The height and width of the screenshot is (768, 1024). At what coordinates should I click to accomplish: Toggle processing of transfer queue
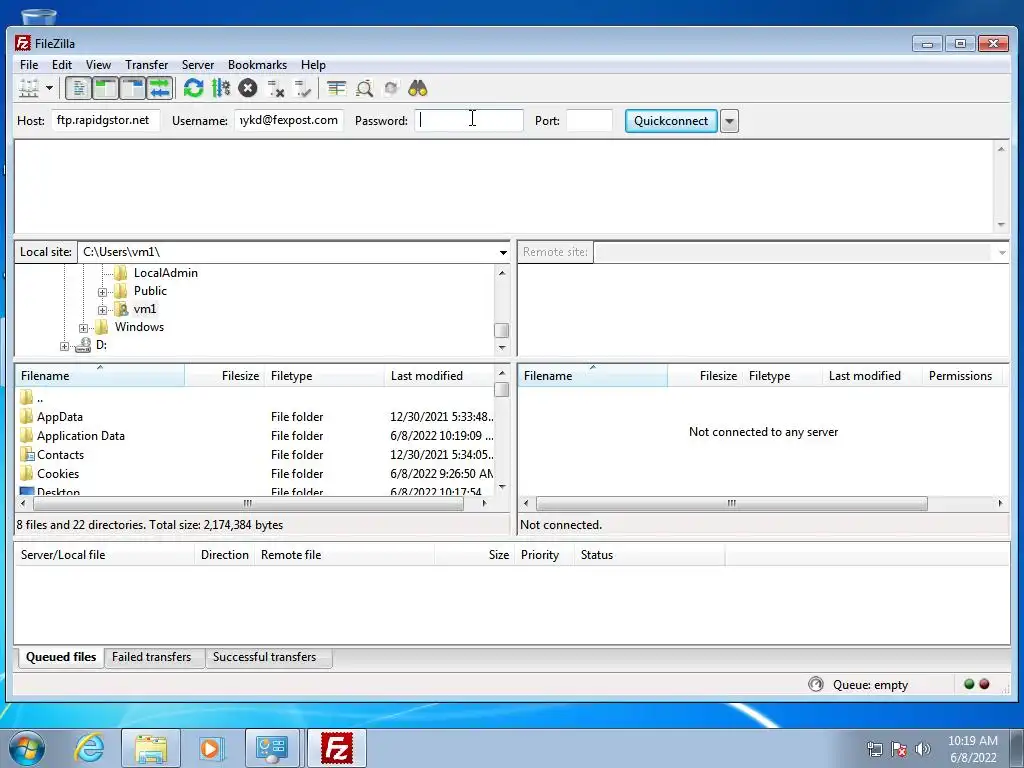point(221,88)
